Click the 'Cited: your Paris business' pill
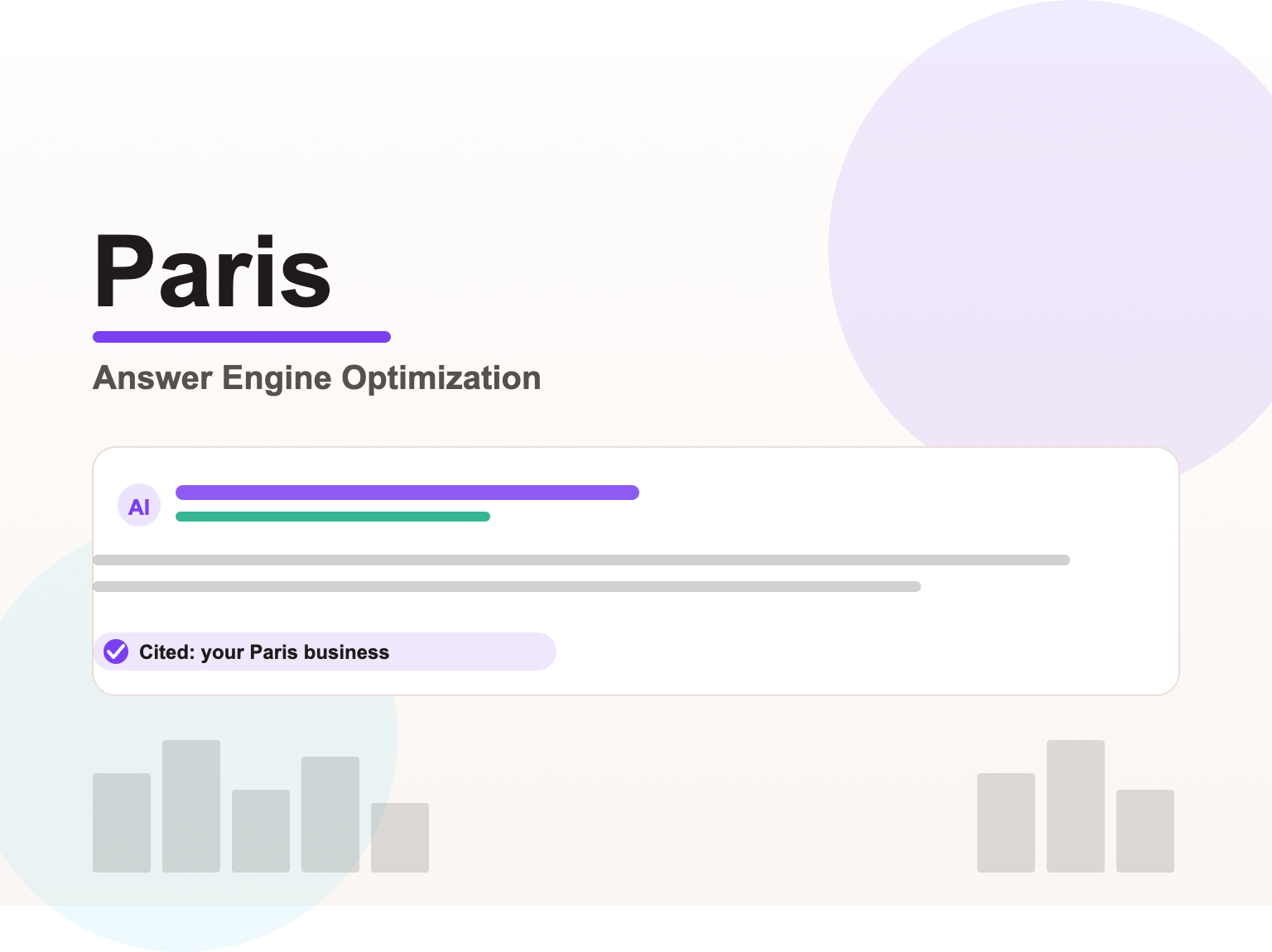Screen dimensions: 1272x952 tap(325, 651)
